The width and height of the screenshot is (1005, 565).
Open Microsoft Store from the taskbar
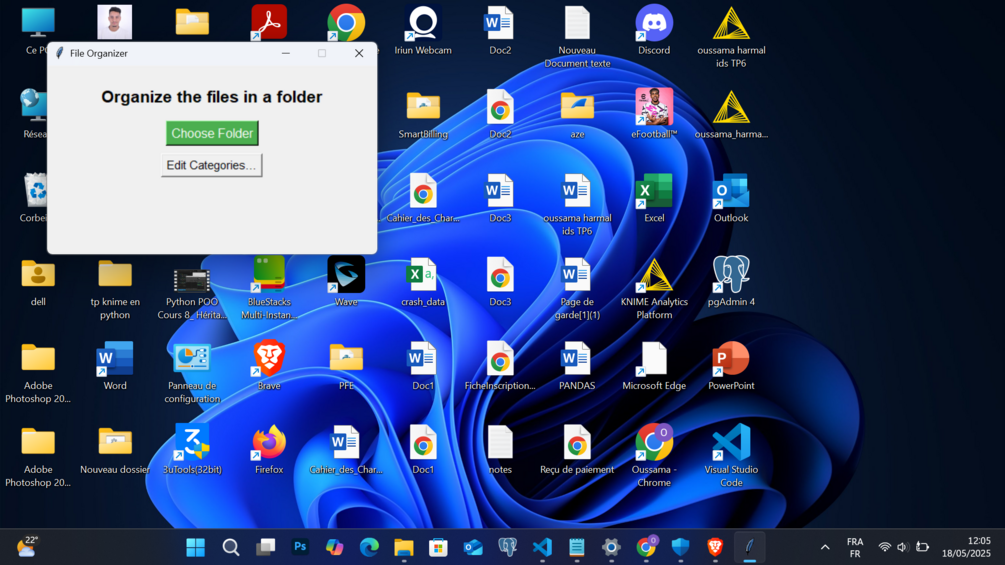click(x=438, y=547)
